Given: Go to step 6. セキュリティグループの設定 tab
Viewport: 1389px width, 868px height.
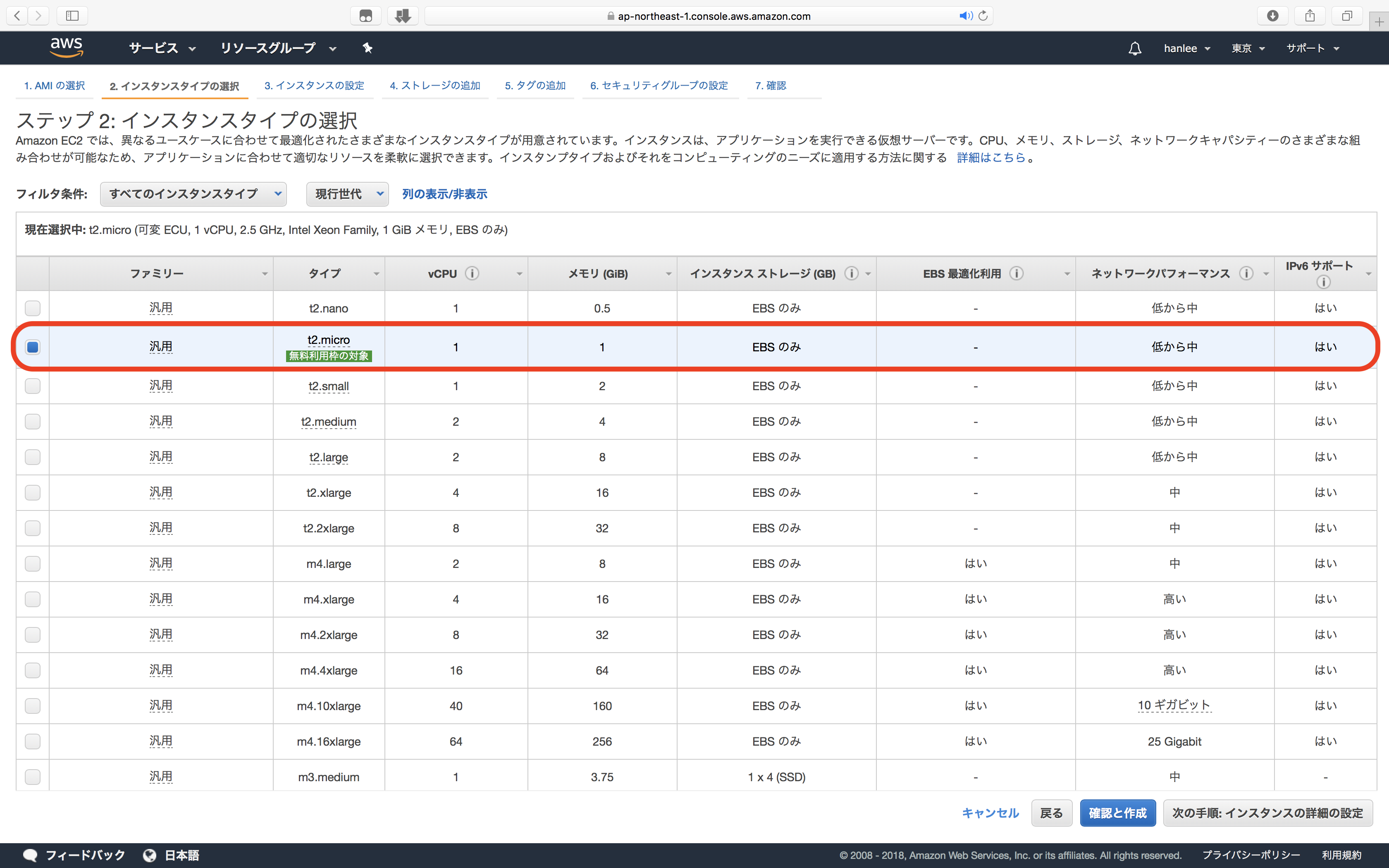Looking at the screenshot, I should 659,86.
